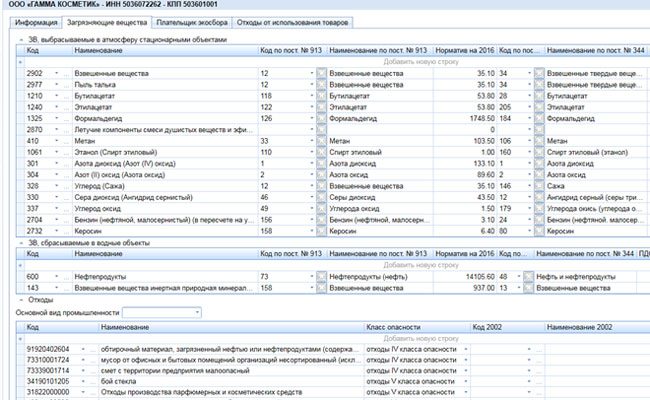Click the Норматив на 2016 value 1748.50

coord(465,119)
